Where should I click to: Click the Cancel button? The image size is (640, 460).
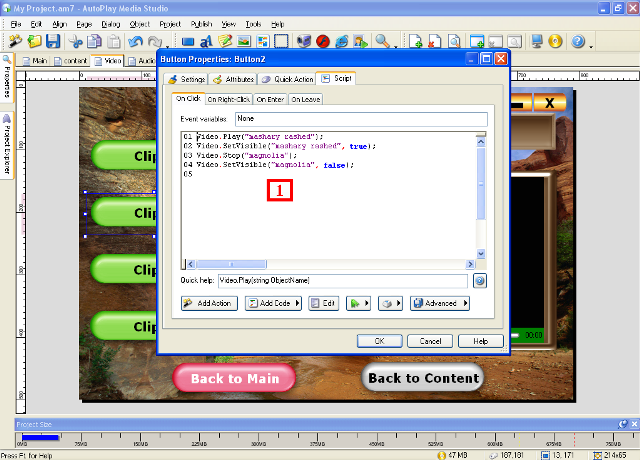[x=430, y=341]
